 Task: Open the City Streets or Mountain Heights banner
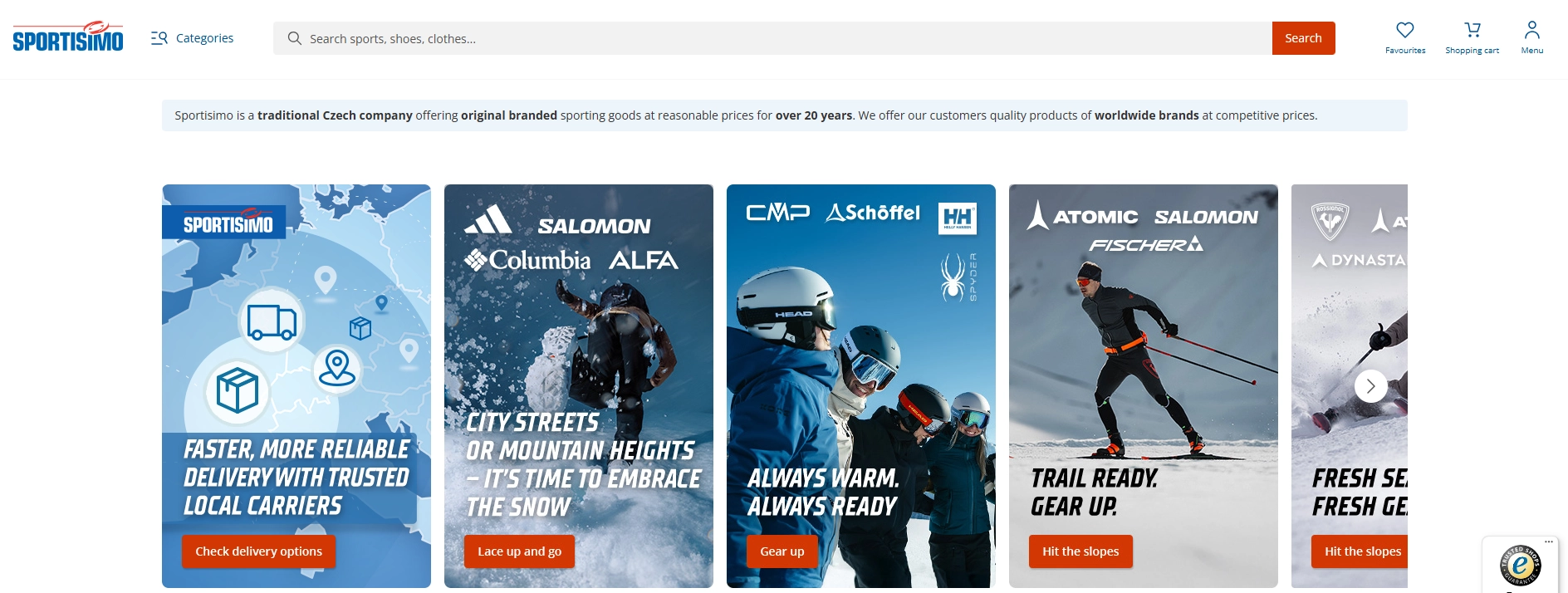point(579,386)
